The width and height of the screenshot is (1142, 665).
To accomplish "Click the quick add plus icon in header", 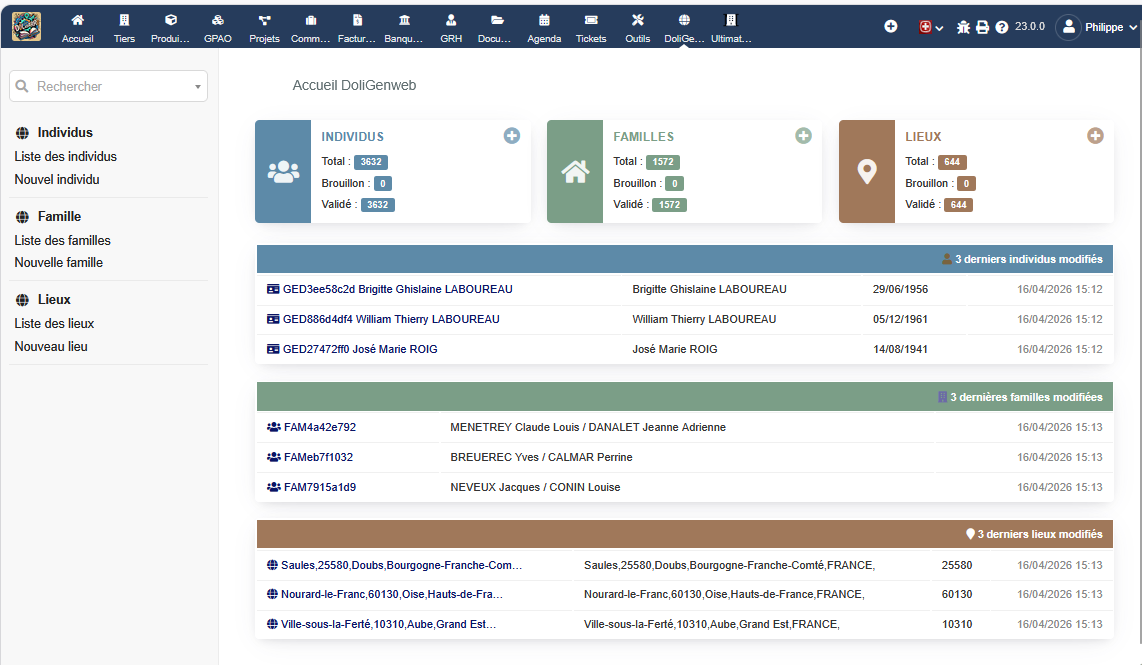I will pyautogui.click(x=890, y=26).
